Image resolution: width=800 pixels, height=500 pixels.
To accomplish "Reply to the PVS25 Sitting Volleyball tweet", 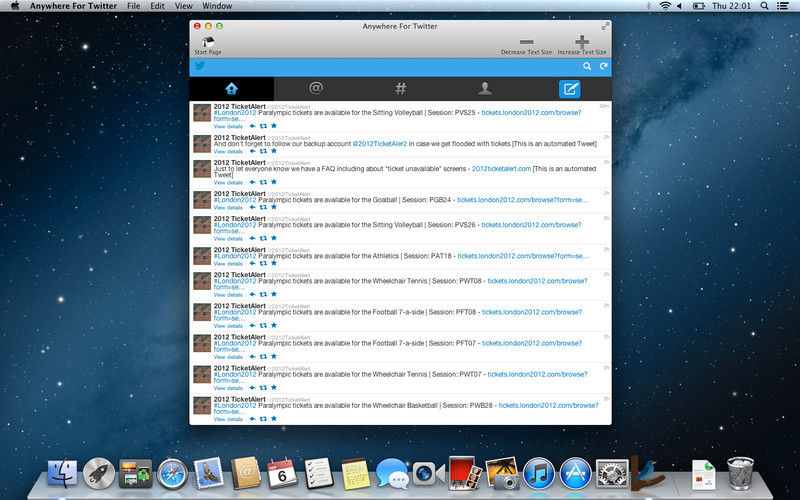I will click(x=252, y=126).
